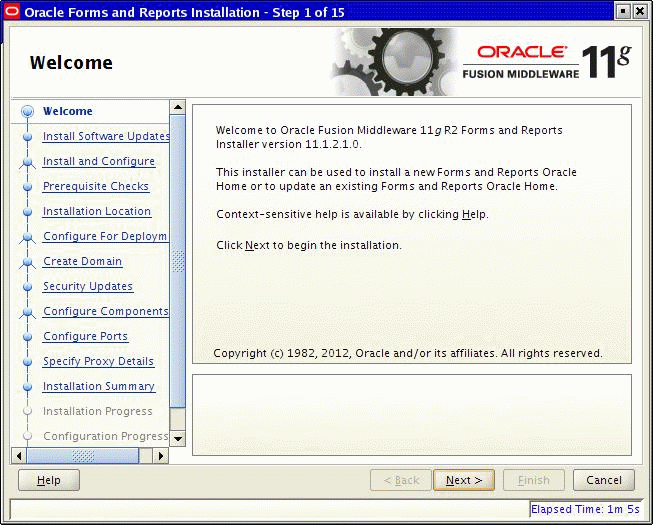Go to Specify Proxy Details step
The width and height of the screenshot is (653, 525).
pyautogui.click(x=98, y=361)
